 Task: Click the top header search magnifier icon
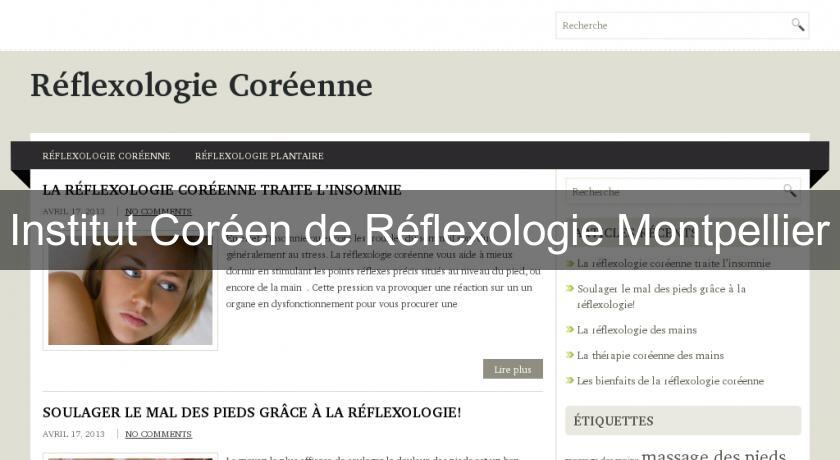coord(798,25)
